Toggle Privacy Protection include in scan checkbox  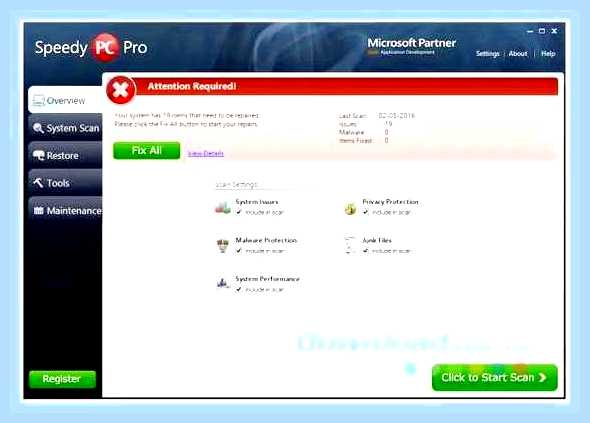(x=365, y=212)
